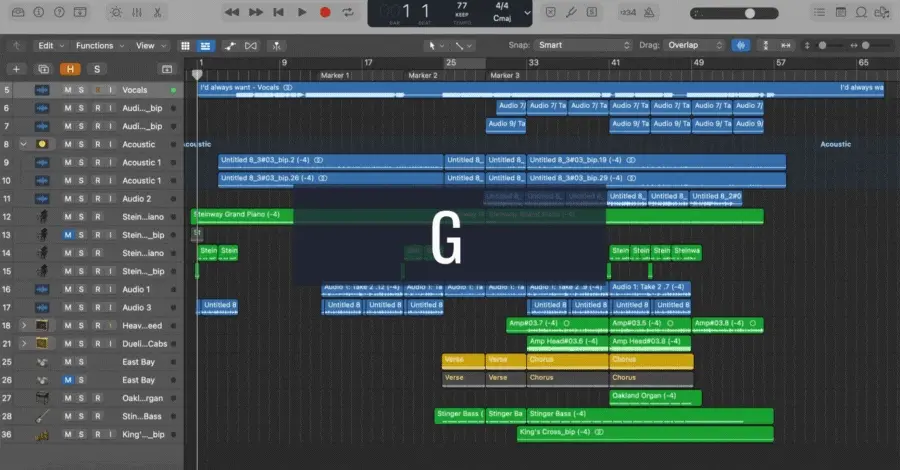Screen dimensions: 900x470
Task: Open the Mixer faders icon
Action: (x=137, y=12)
